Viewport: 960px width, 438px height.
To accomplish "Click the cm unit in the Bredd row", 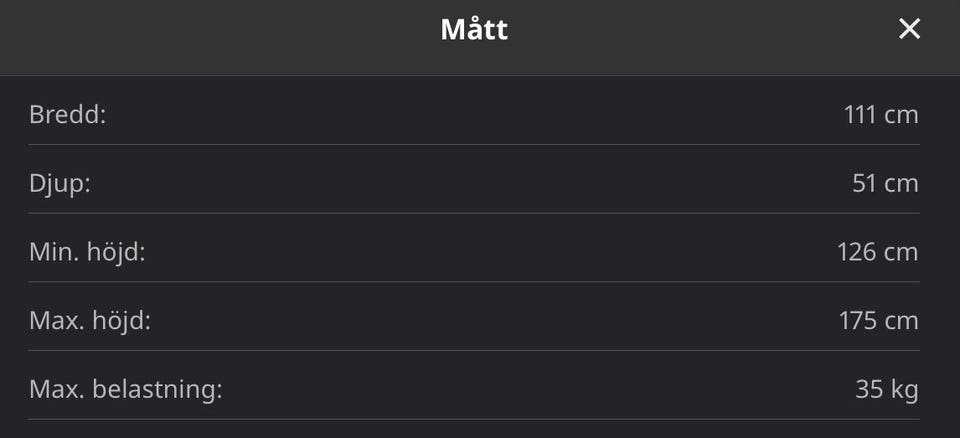I will pyautogui.click(x=901, y=115).
